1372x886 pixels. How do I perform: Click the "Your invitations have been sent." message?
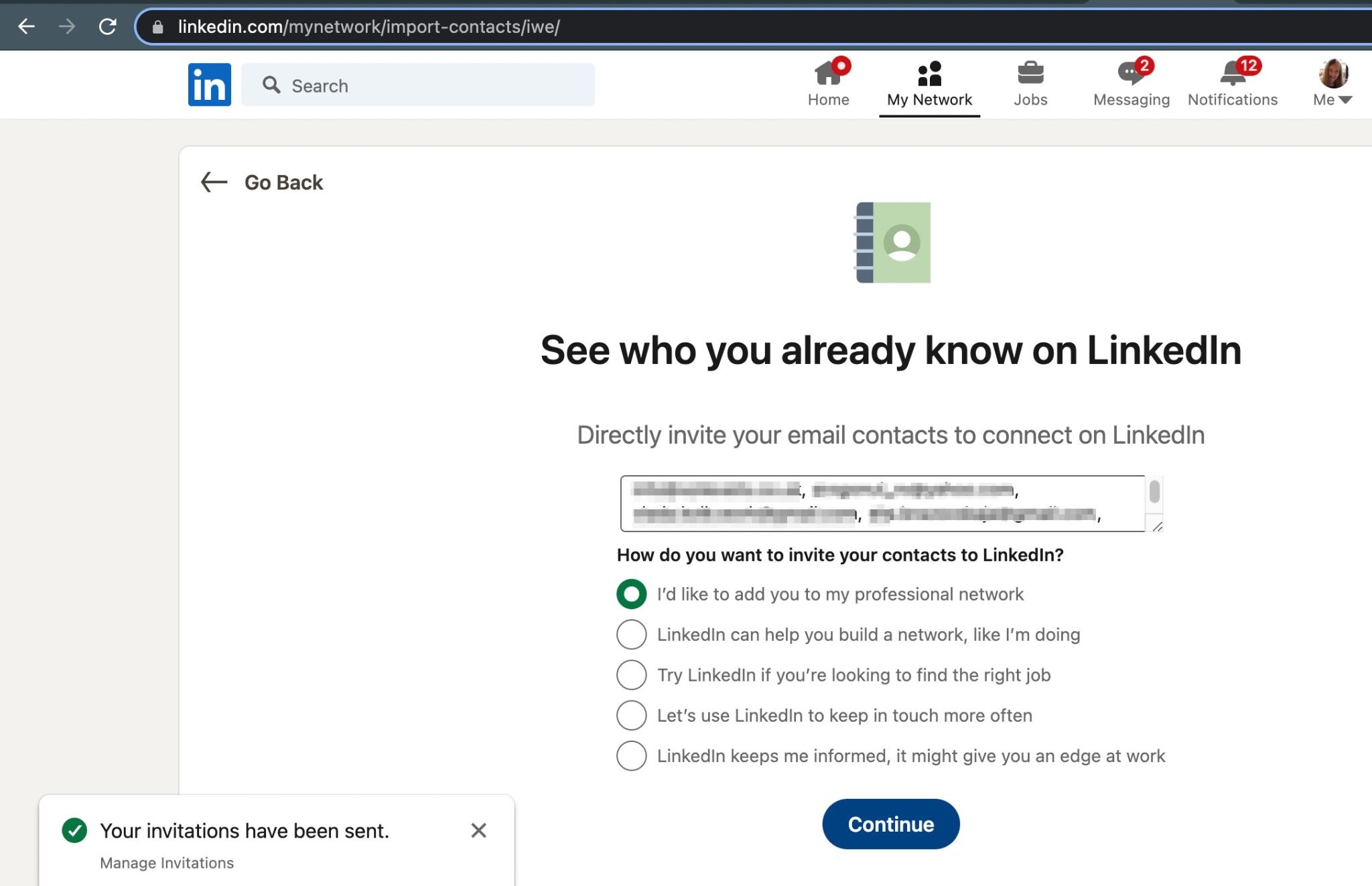click(245, 831)
